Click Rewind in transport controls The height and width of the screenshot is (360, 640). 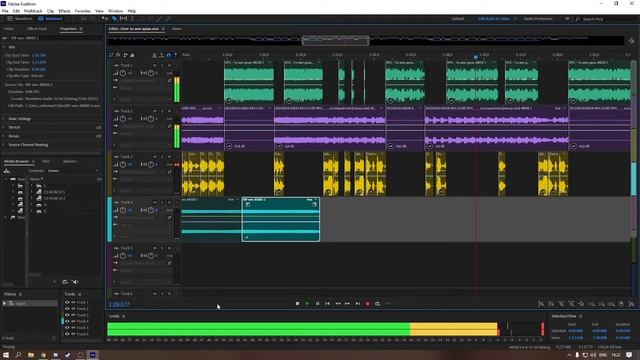(x=338, y=304)
